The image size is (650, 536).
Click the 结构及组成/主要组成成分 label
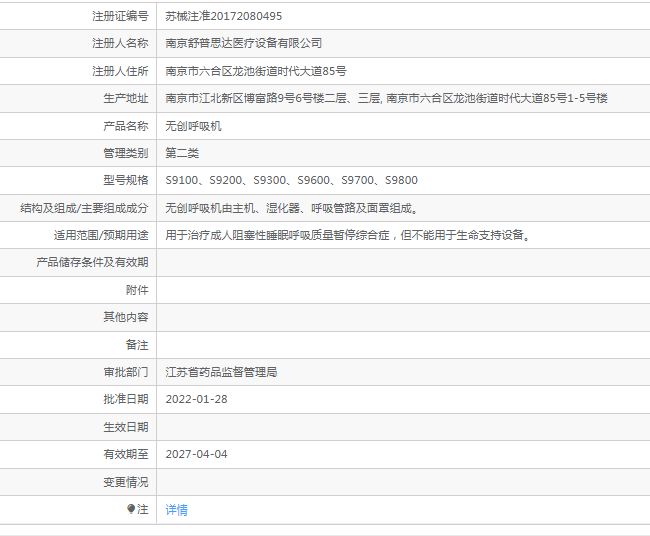84,208
